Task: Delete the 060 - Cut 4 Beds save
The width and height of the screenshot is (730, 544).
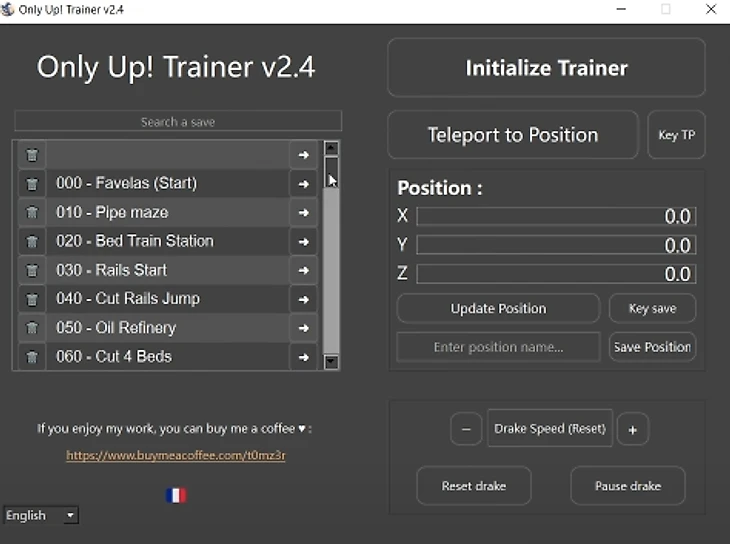Action: click(x=32, y=357)
